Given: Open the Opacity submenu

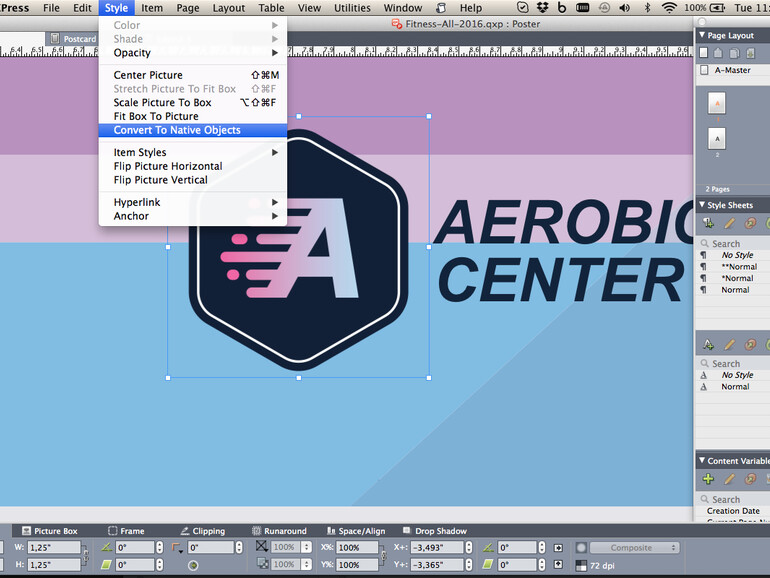Looking at the screenshot, I should [192, 53].
